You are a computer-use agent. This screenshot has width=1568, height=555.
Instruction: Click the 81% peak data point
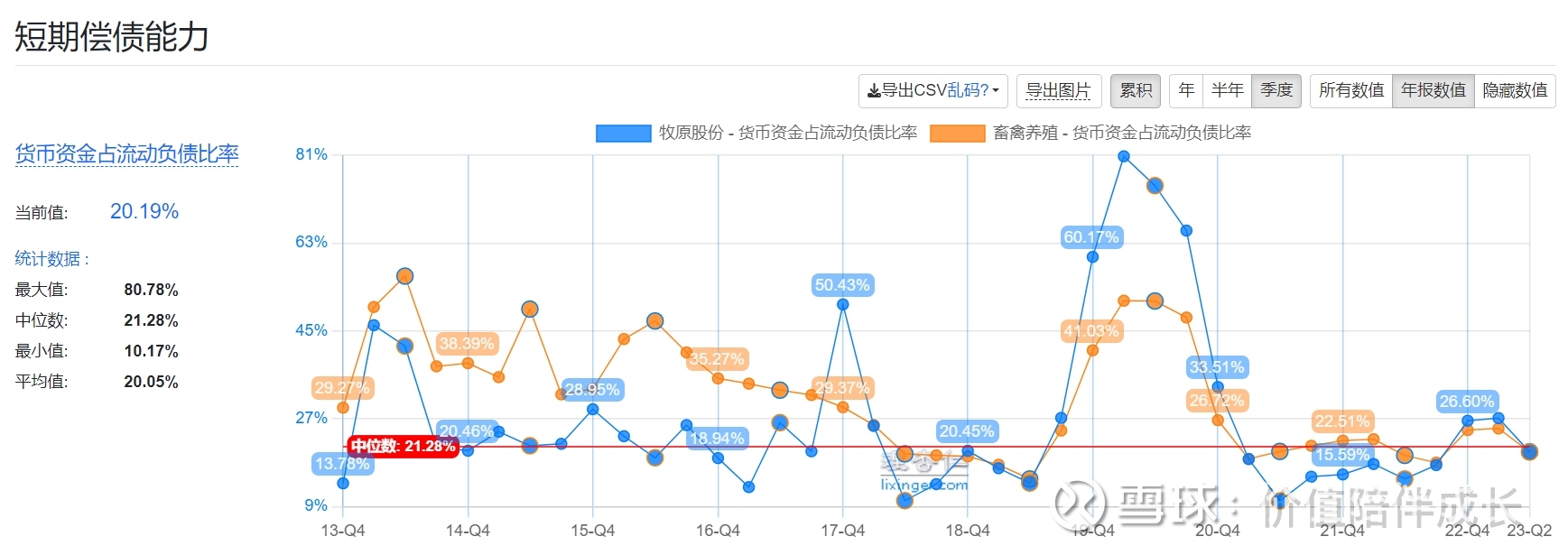[1123, 156]
